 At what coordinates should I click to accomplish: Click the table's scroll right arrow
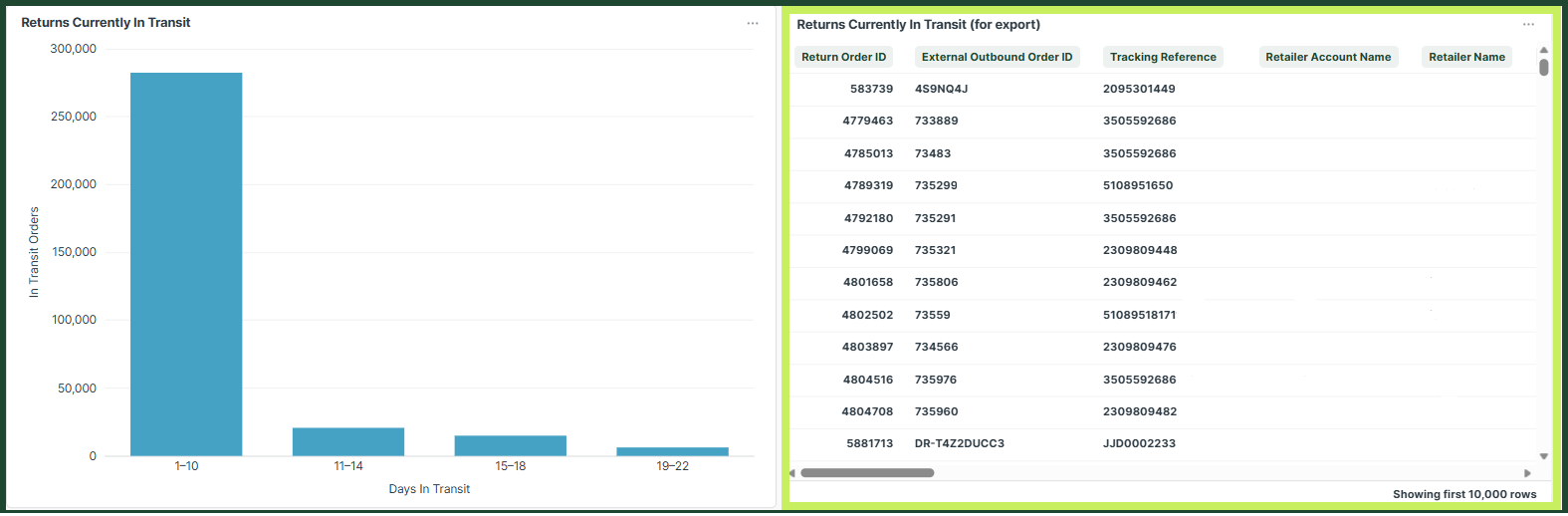pos(1527,473)
